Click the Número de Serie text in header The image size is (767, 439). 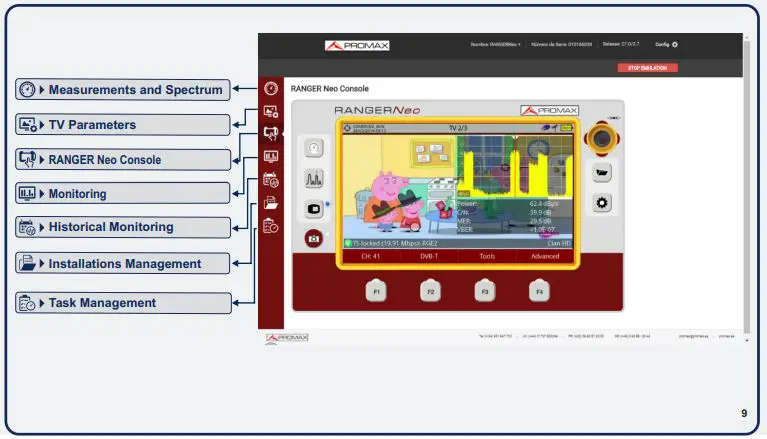(562, 45)
